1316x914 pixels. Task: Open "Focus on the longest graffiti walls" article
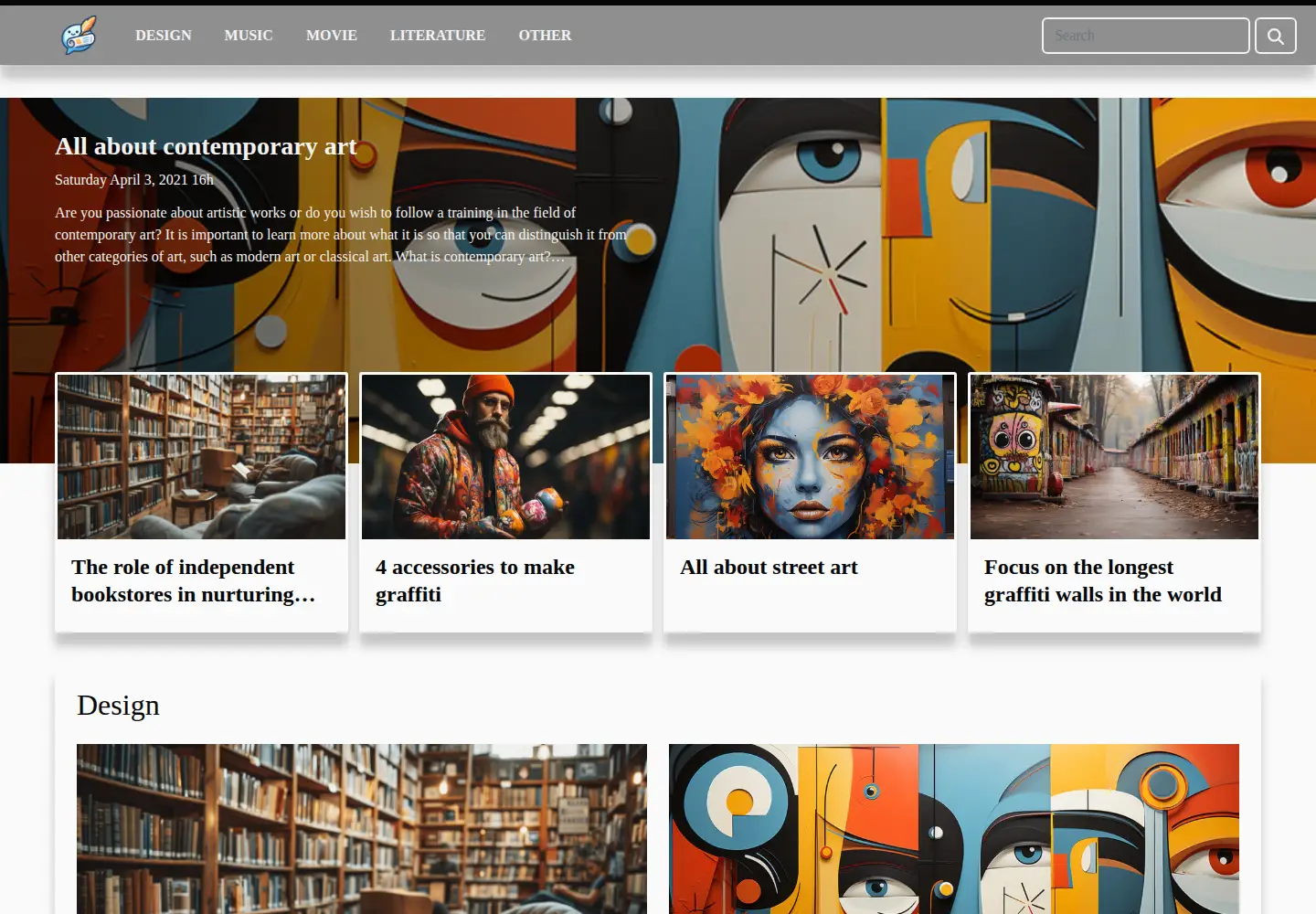pos(1103,580)
